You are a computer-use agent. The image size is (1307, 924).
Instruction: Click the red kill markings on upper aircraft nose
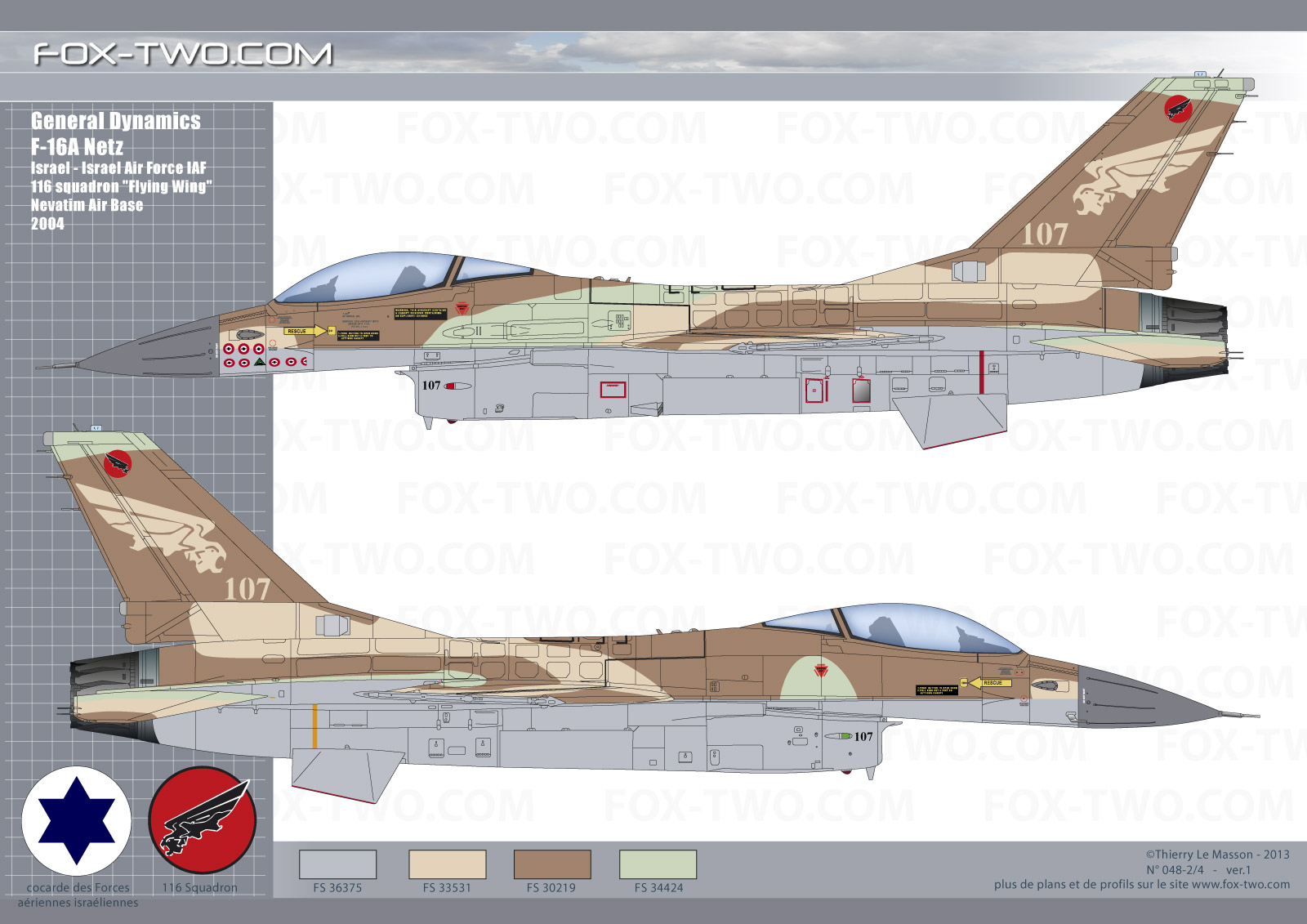pos(265,355)
